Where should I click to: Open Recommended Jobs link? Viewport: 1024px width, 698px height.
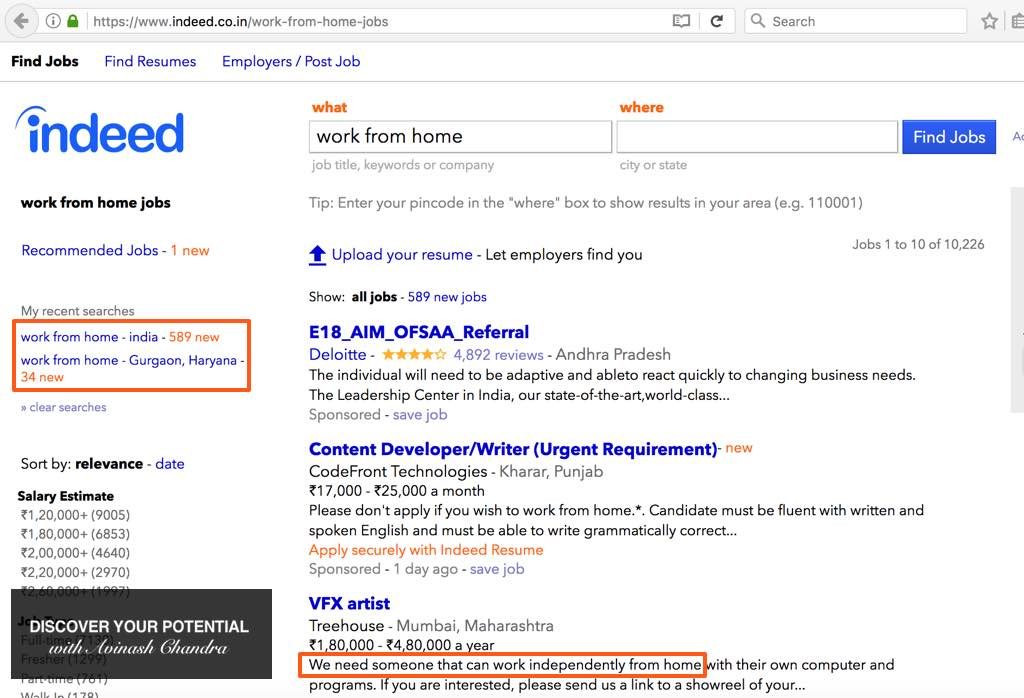pos(89,250)
